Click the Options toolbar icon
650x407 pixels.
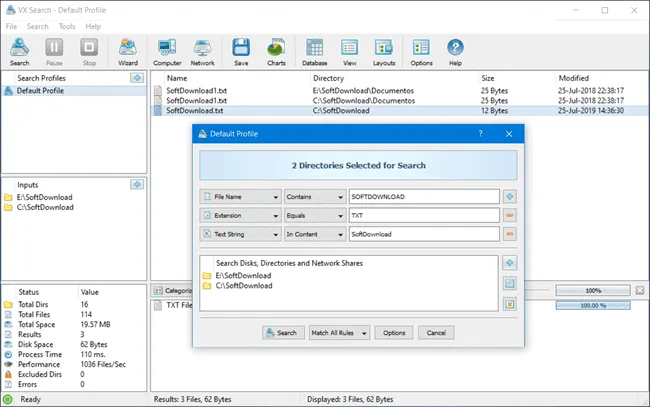421,52
